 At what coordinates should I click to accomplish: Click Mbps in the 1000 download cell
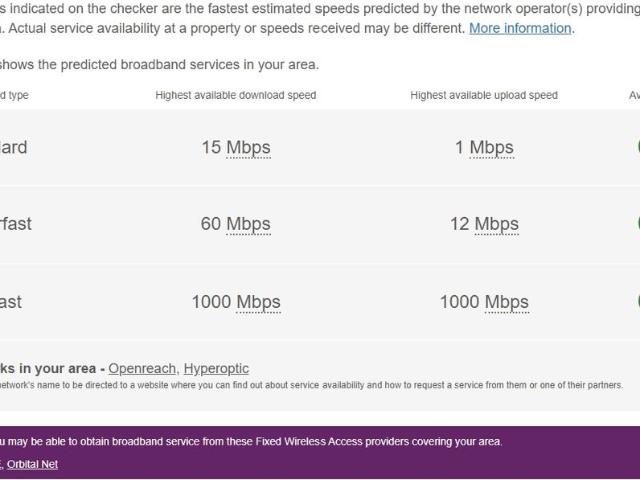tap(258, 302)
